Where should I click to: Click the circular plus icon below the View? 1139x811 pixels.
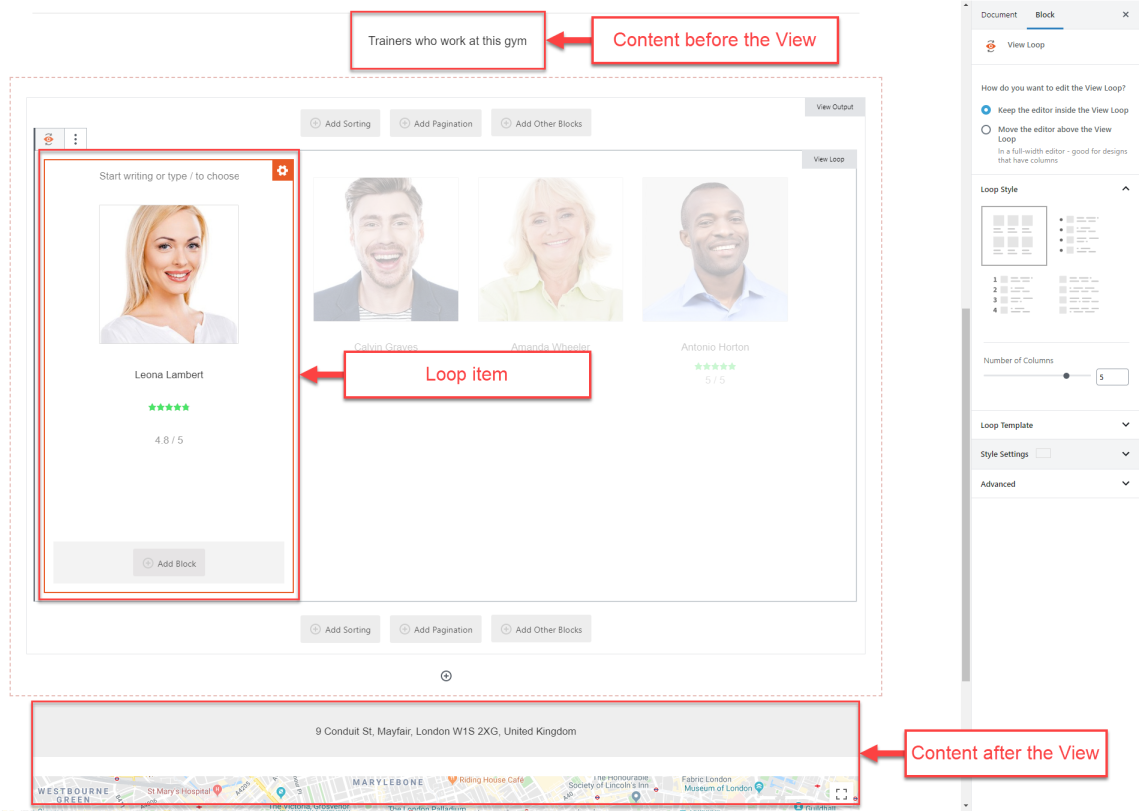446,676
